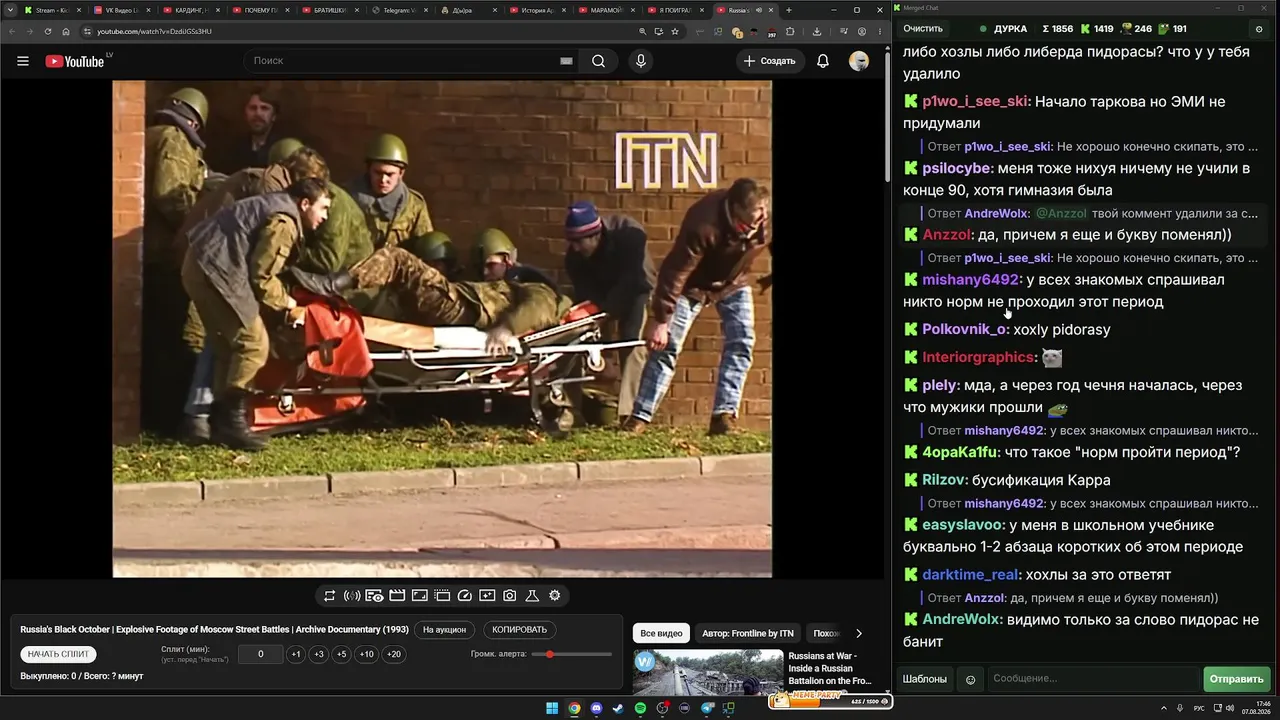Screen dimensions: 1280x720
Task: Click the На аукцион button
Action: (x=444, y=630)
